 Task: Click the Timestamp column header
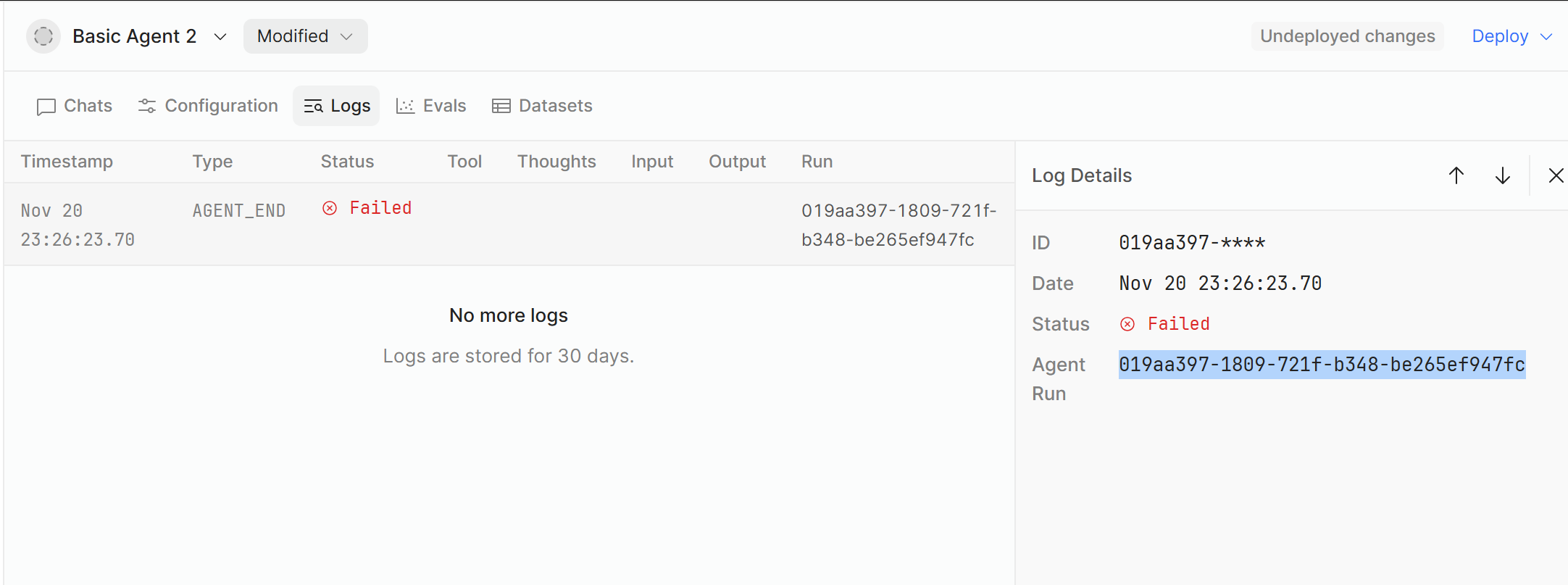(67, 162)
